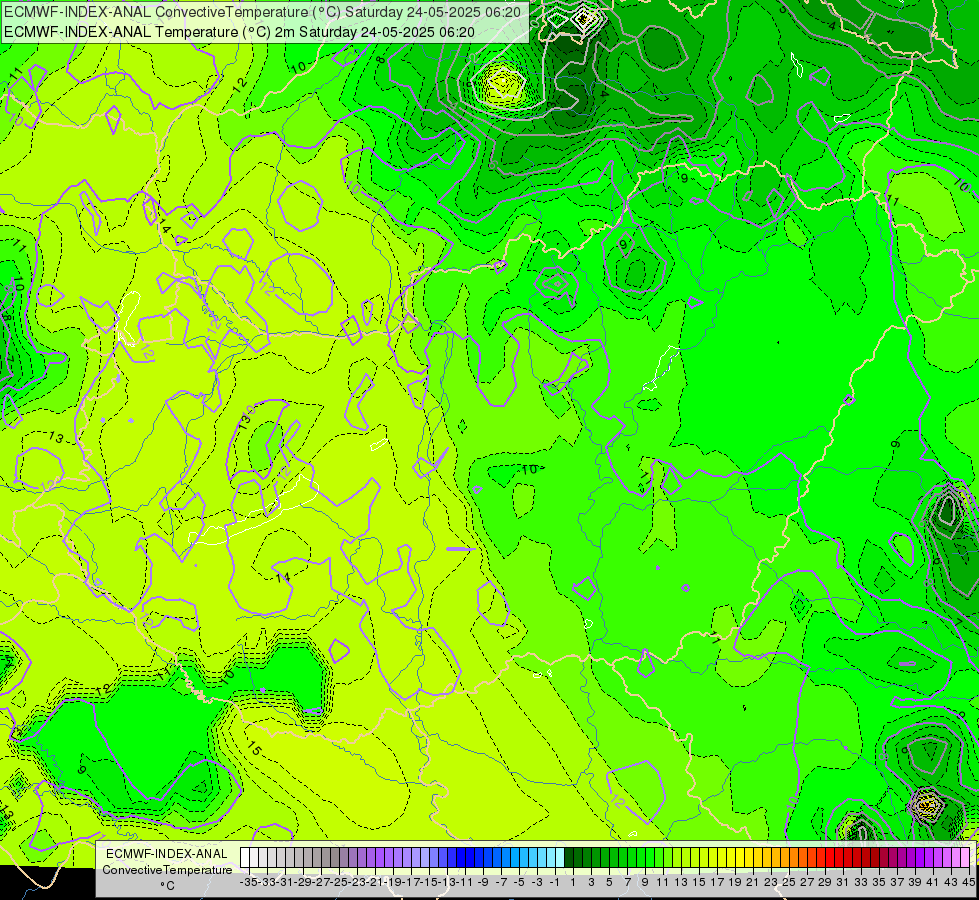The height and width of the screenshot is (900, 979).
Task: Click the ConvectiveTemperature title line at the top
Action: click(x=263, y=12)
